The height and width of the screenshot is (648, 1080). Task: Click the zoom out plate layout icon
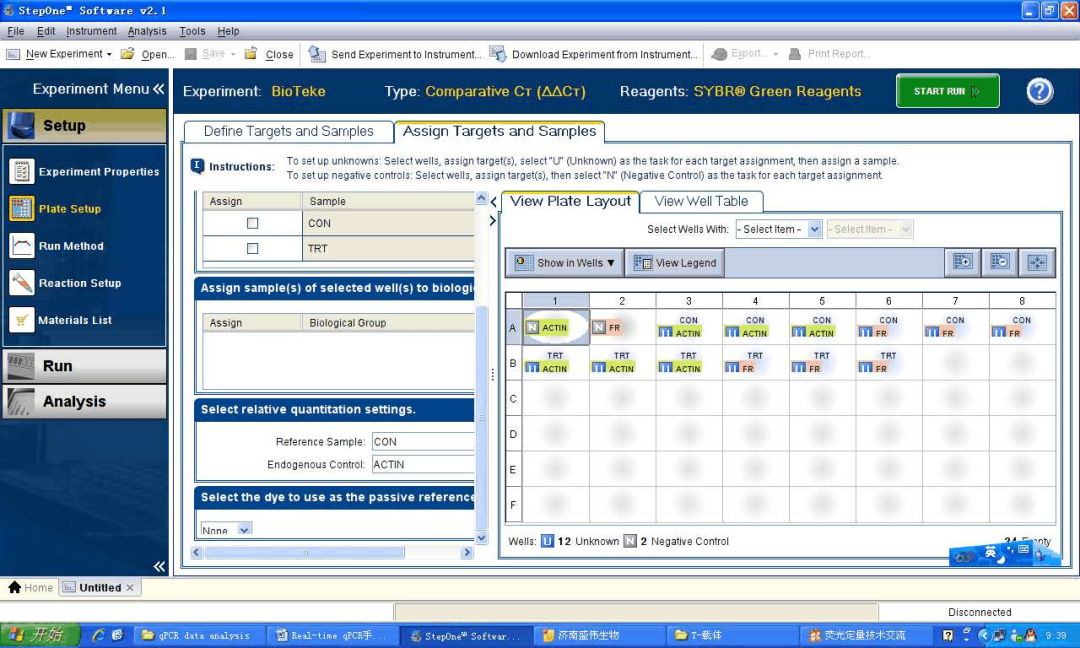tap(999, 262)
